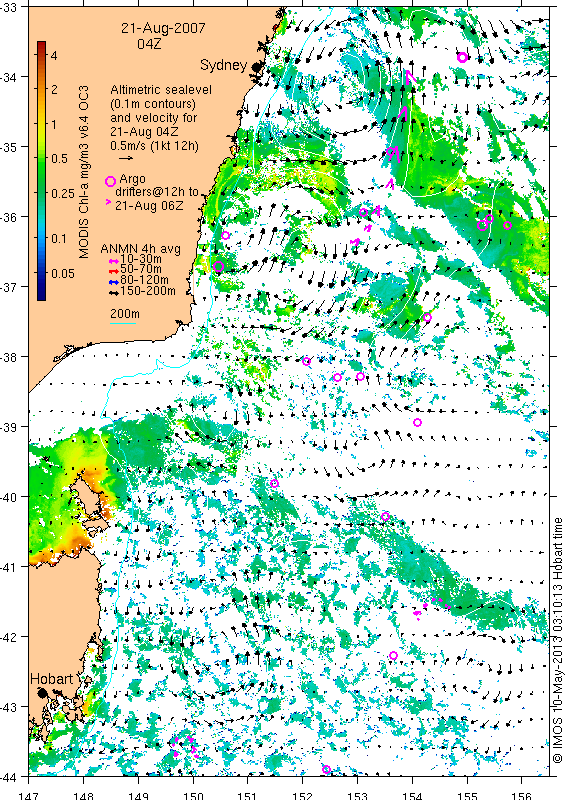The image size is (570, 800).
Task: Click Argo float circle near 38.1°S 152.1°E
Action: coord(307,361)
